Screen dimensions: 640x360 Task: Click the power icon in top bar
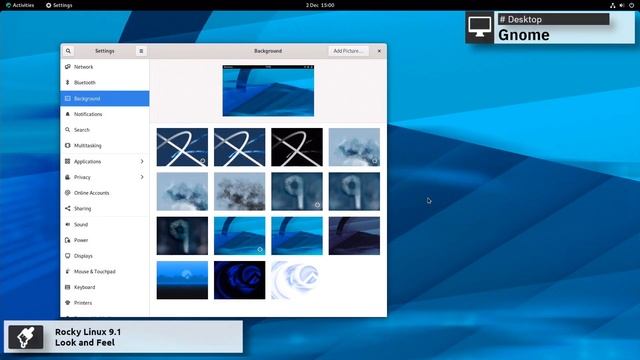[x=631, y=5]
